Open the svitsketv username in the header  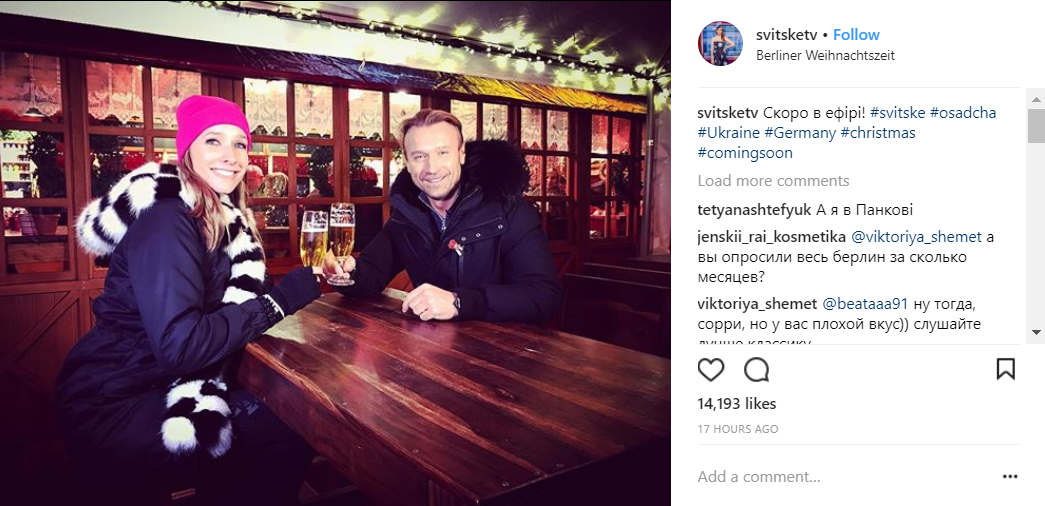click(786, 35)
